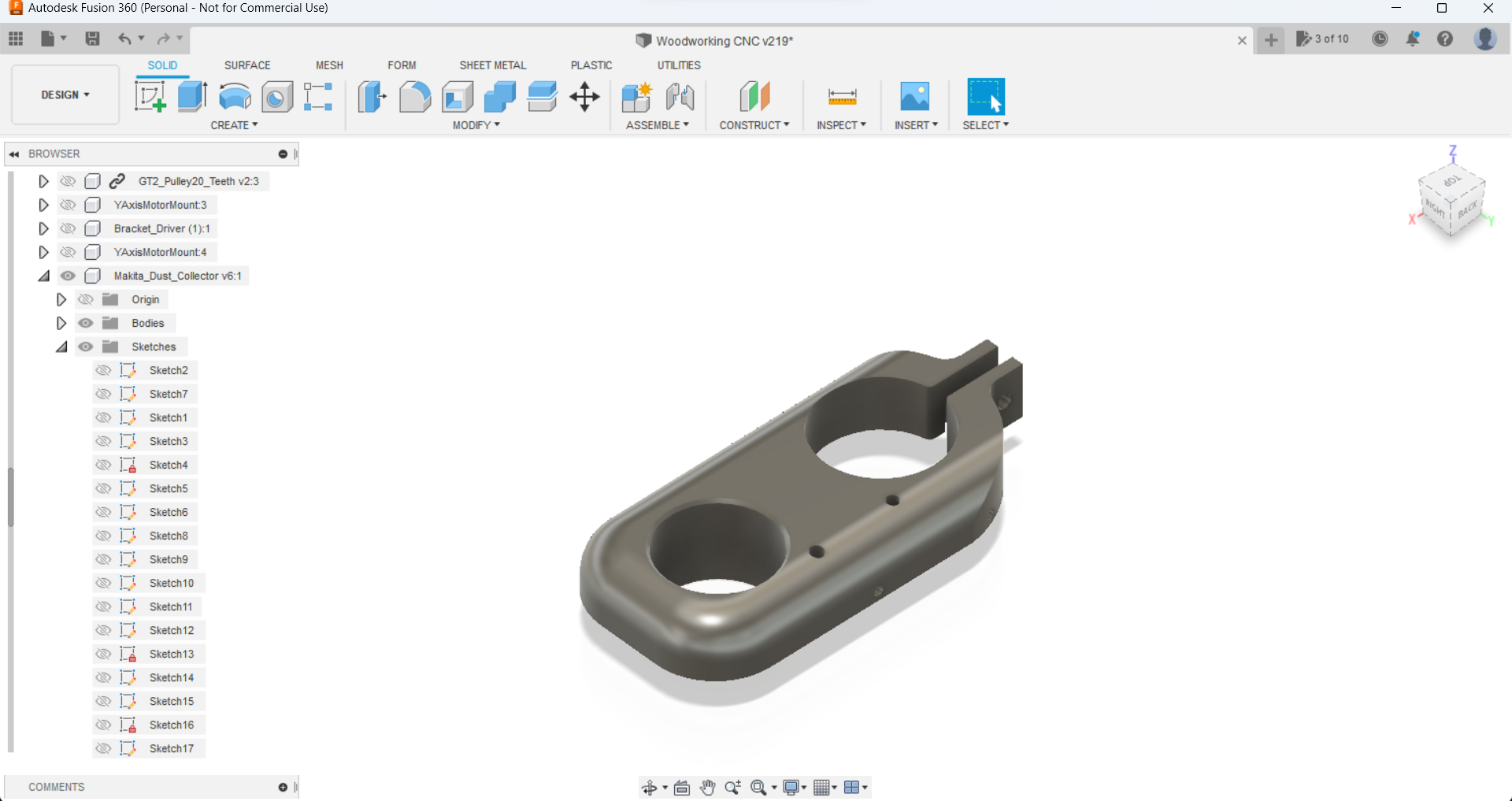Show Sketch17 in the browser

coord(103,748)
